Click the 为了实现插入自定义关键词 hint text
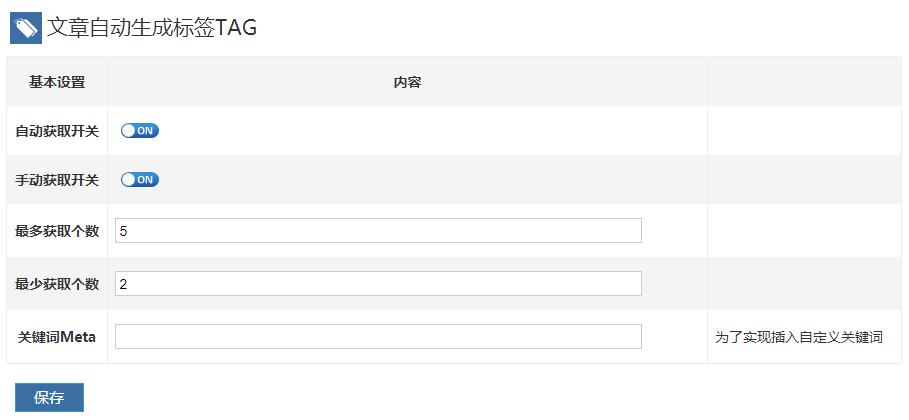This screenshot has width=909, height=420. tap(798, 337)
